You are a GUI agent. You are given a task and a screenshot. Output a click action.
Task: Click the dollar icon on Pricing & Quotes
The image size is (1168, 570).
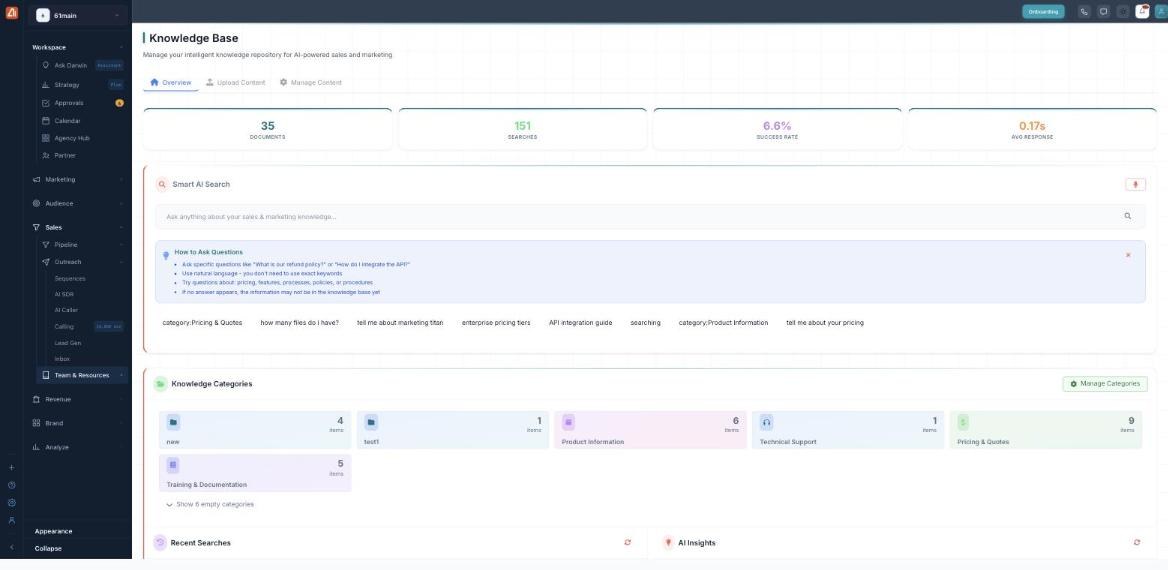963,422
